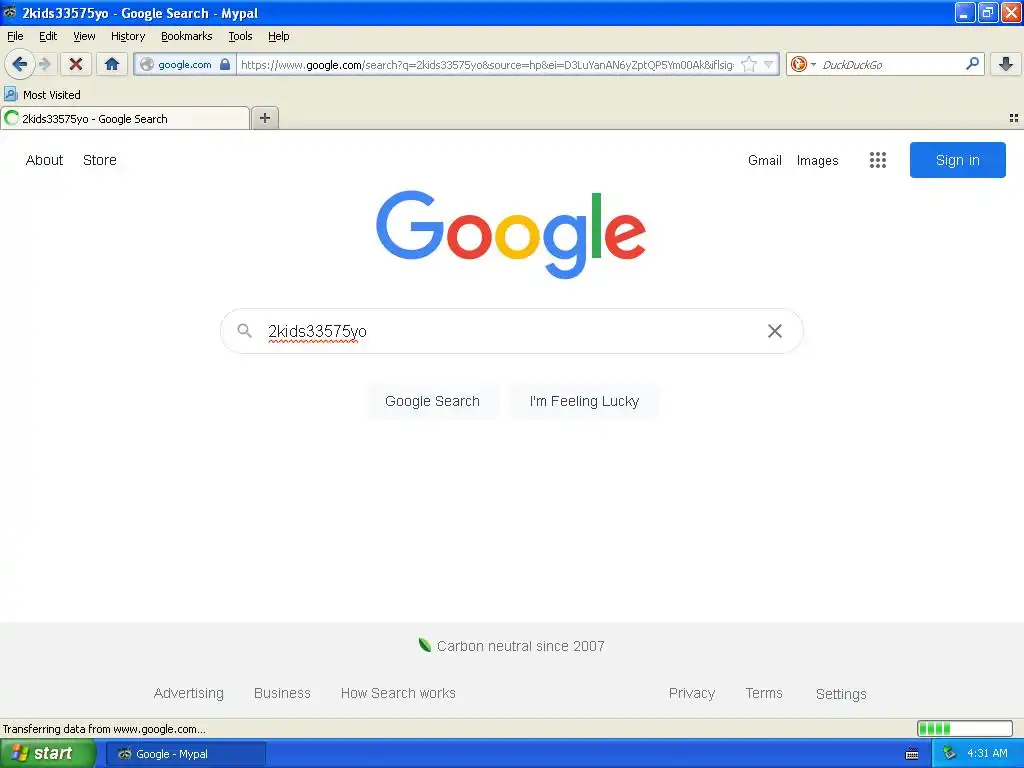Click the blue Sign in button
Screen dimensions: 1024x768
(957, 160)
